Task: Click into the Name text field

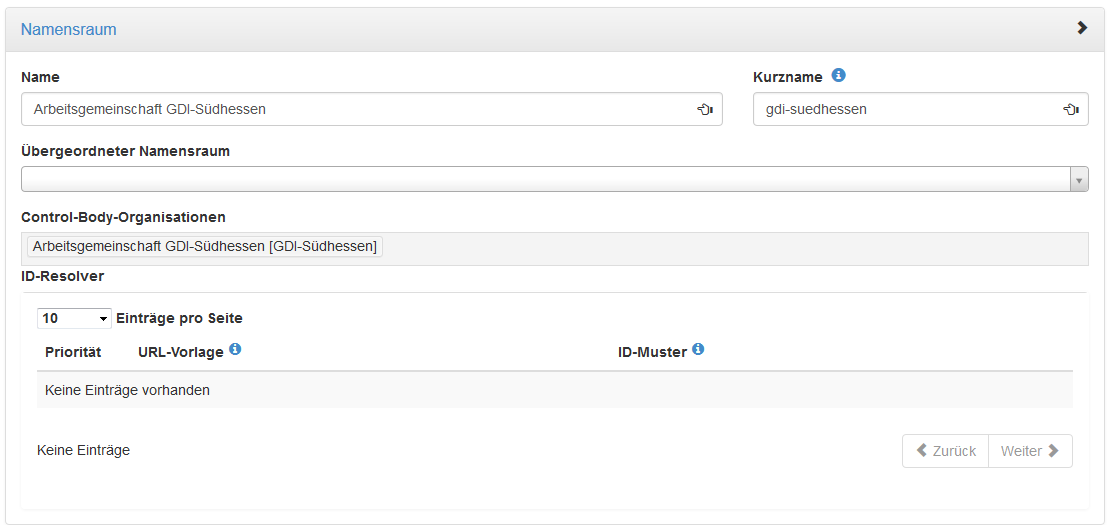Action: click(372, 109)
